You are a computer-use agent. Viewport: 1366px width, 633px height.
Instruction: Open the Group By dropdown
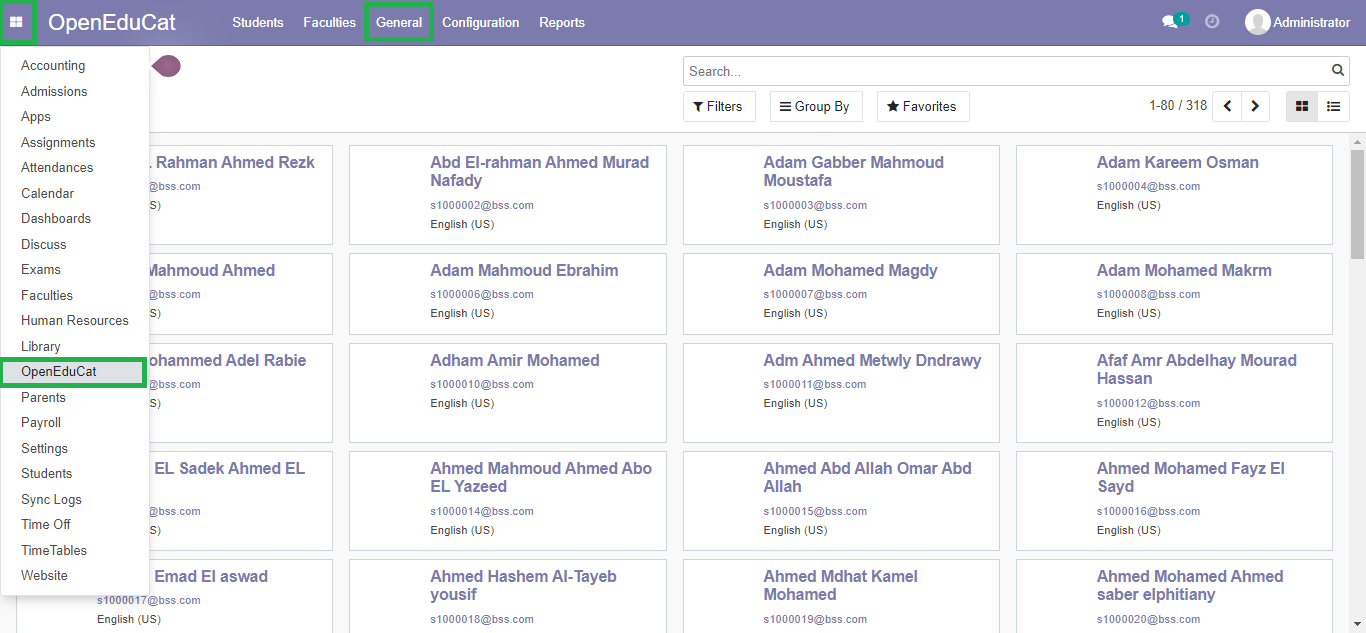pos(815,106)
